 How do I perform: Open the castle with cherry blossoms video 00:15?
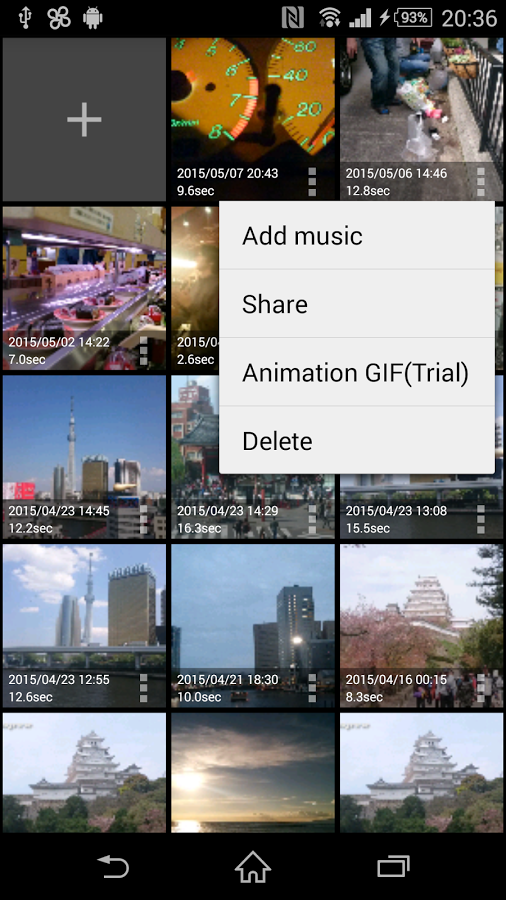pyautogui.click(x=421, y=626)
